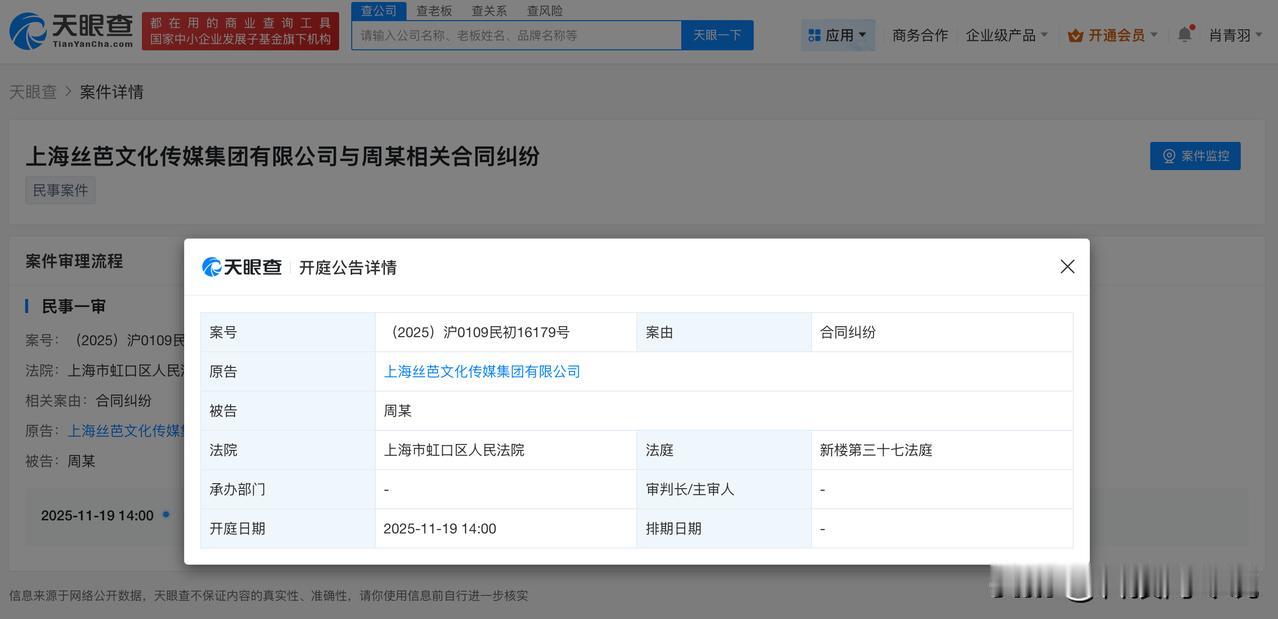Click the 天眼一下 search button

[x=718, y=35]
